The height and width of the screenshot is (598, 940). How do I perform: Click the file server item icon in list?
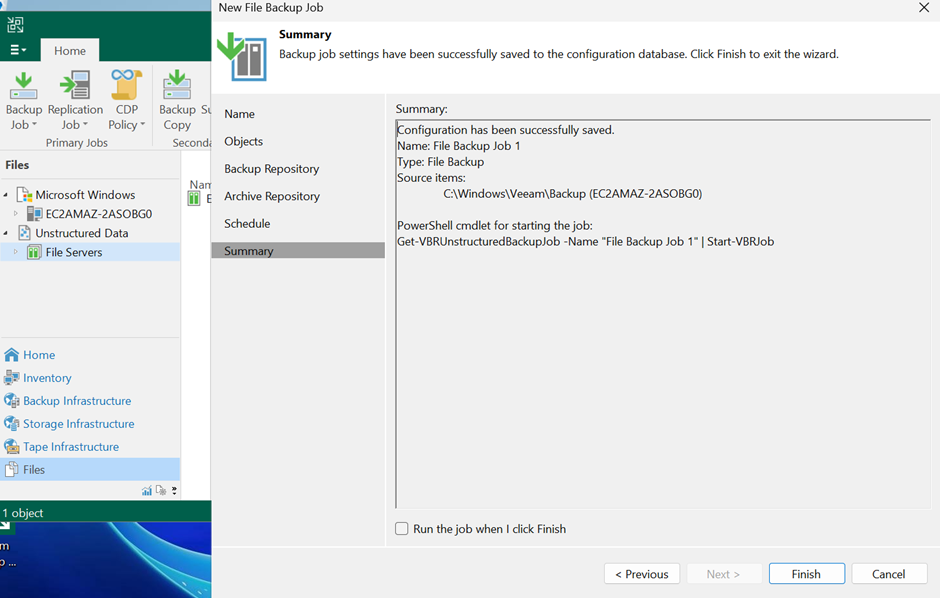(194, 199)
